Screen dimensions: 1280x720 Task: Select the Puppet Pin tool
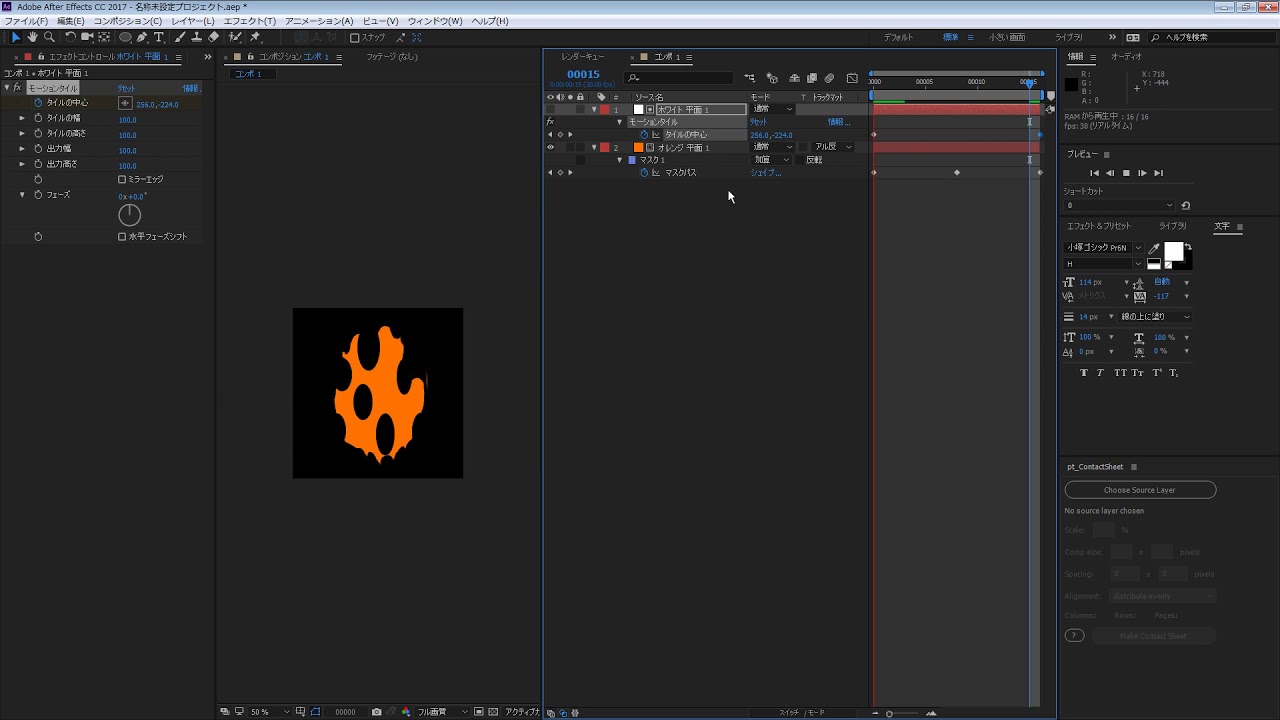255,37
